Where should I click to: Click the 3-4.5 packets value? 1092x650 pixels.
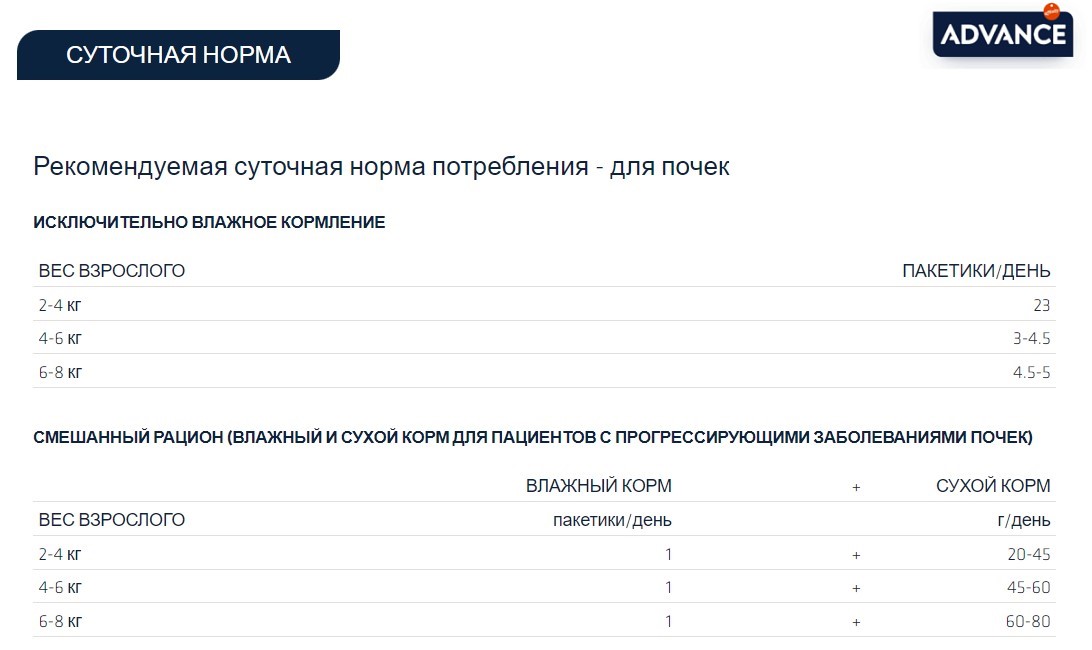click(1031, 339)
